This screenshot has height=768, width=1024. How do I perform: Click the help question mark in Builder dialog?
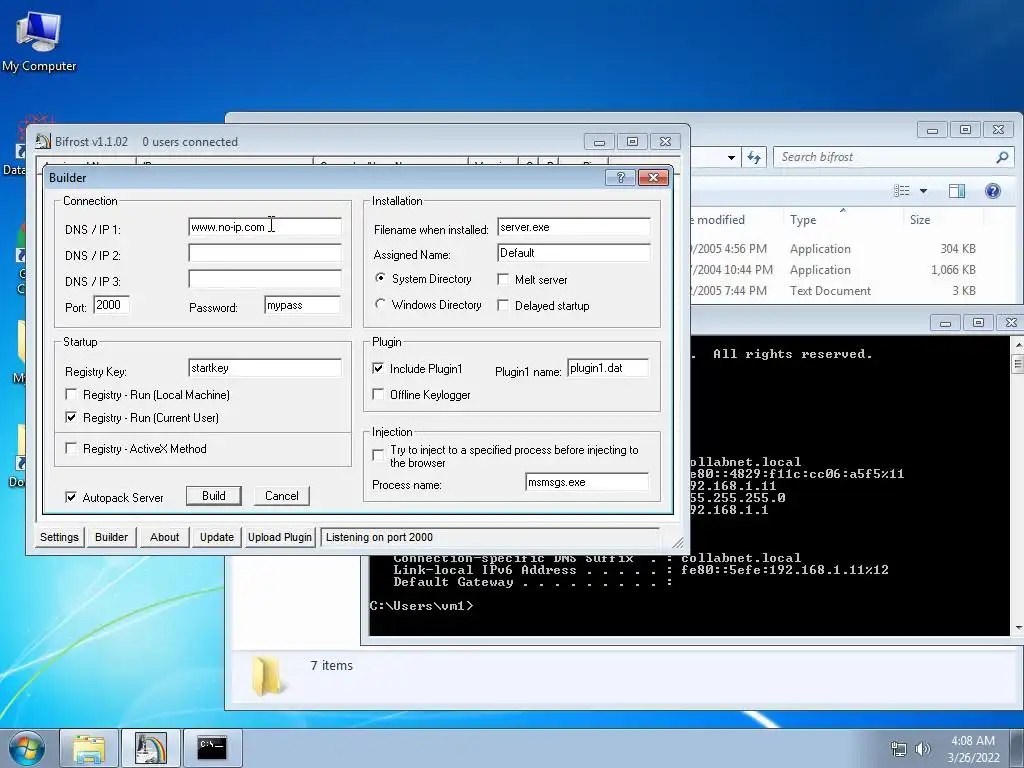620,178
